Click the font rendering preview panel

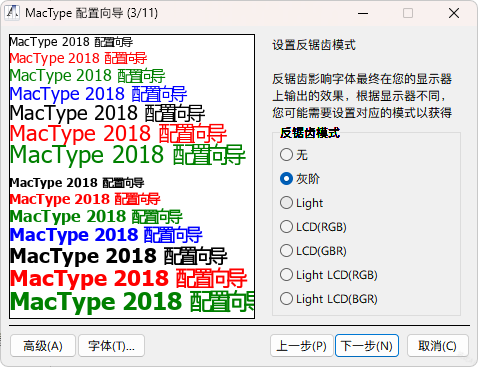[132, 176]
